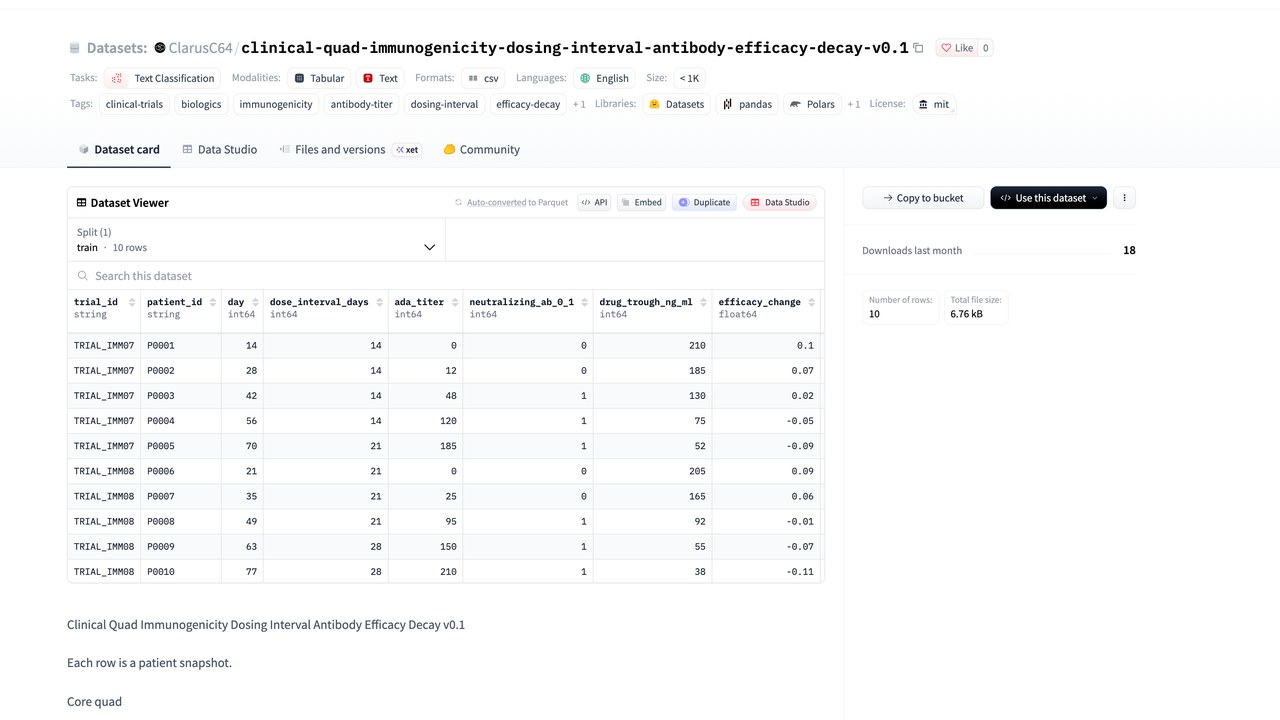
Task: Click the mit license tag
Action: (x=934, y=104)
